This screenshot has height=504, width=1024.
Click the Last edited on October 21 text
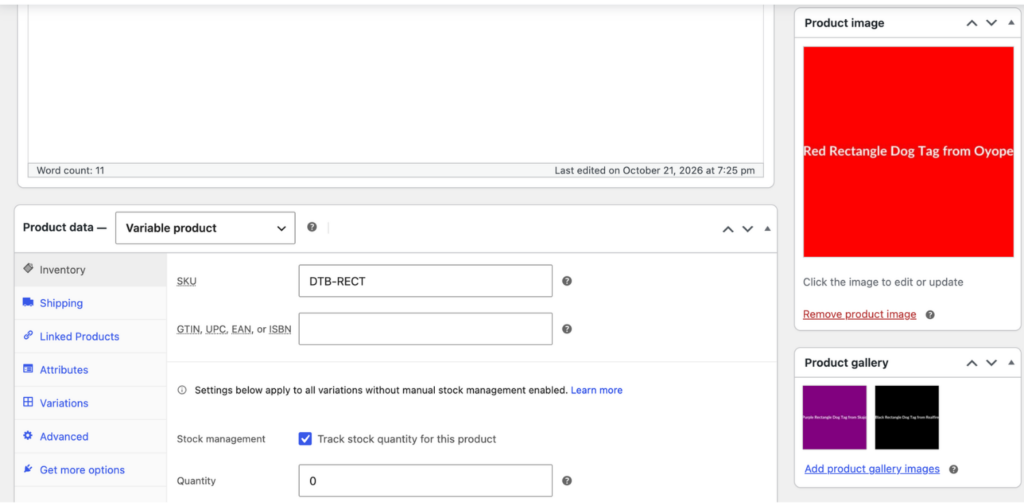[654, 170]
